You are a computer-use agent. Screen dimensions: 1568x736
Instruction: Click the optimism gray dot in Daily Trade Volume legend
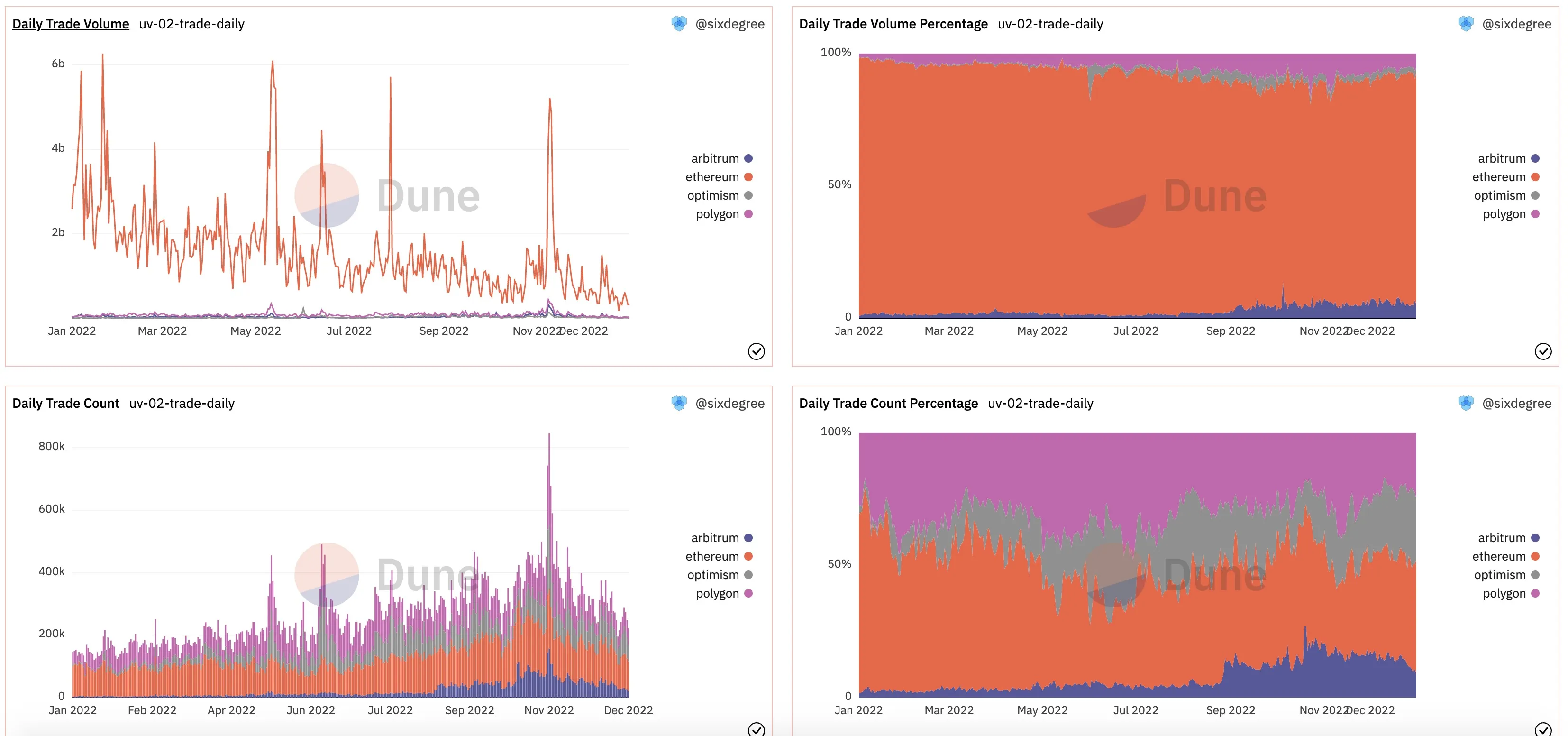[749, 195]
